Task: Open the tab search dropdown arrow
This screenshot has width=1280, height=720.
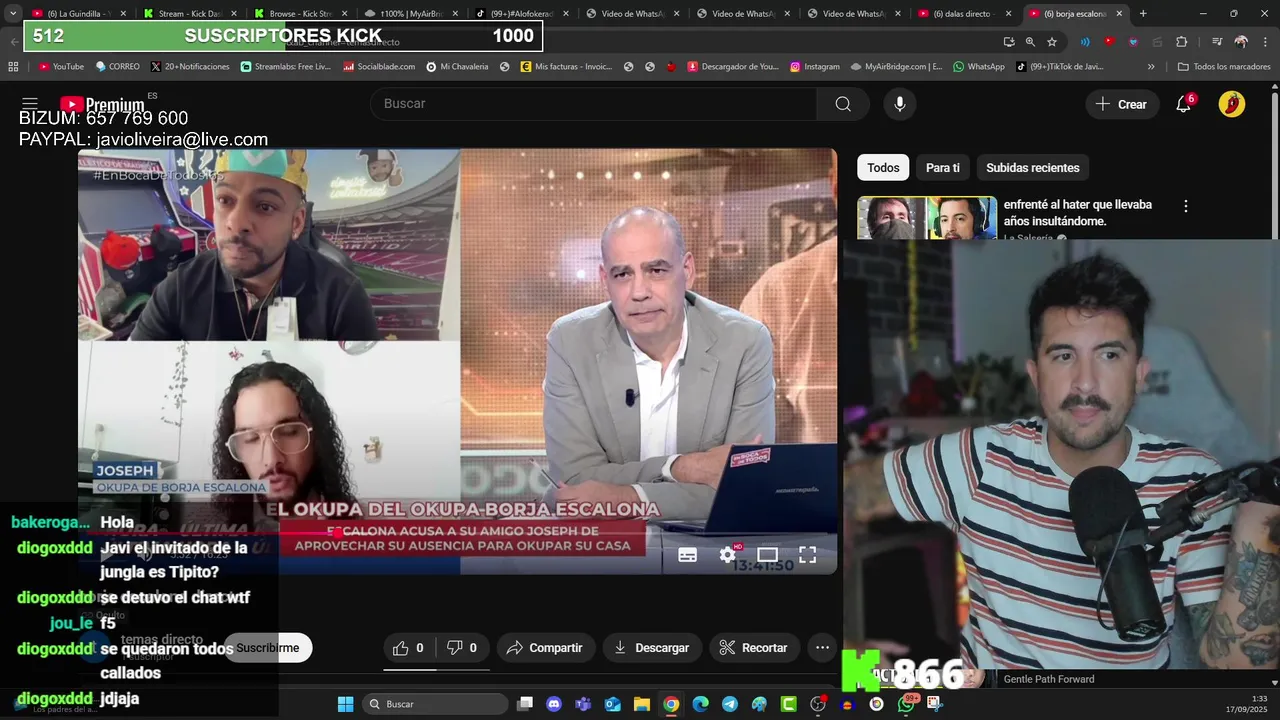Action: 13,14
